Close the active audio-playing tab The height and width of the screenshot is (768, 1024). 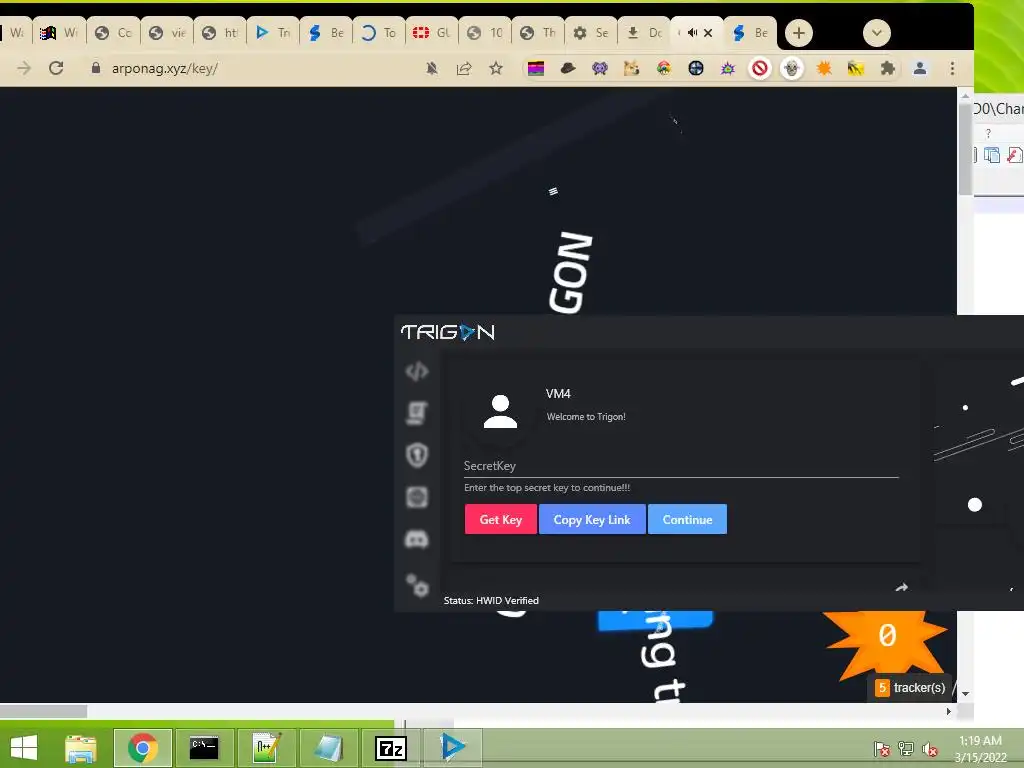pyautogui.click(x=707, y=33)
